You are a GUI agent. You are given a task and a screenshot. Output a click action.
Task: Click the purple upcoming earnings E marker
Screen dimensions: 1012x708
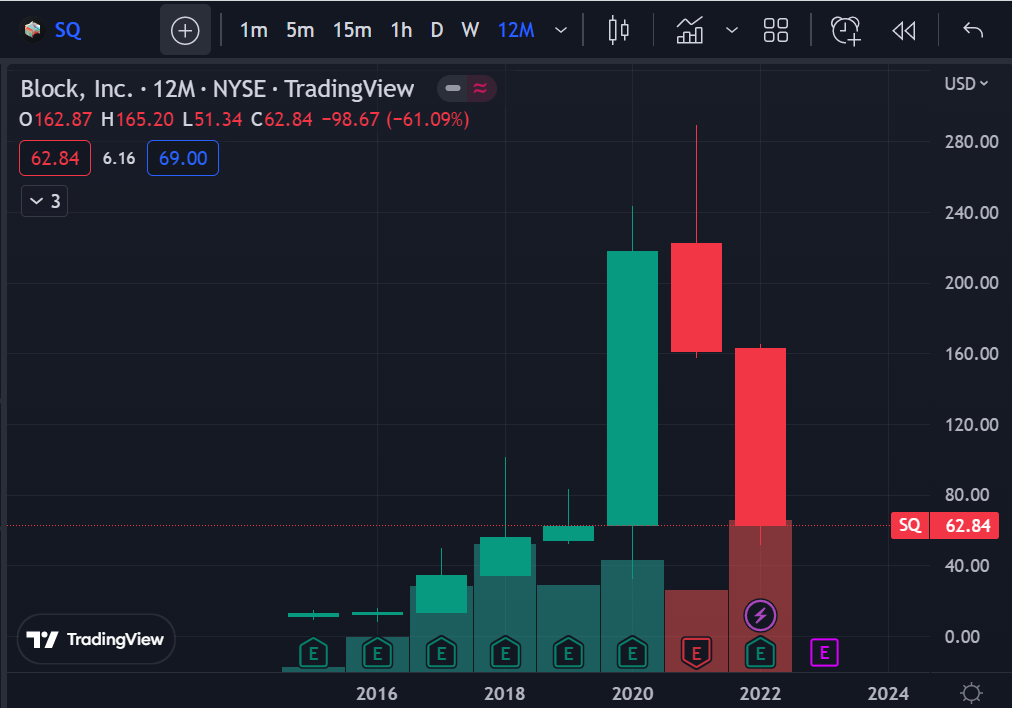[824, 653]
